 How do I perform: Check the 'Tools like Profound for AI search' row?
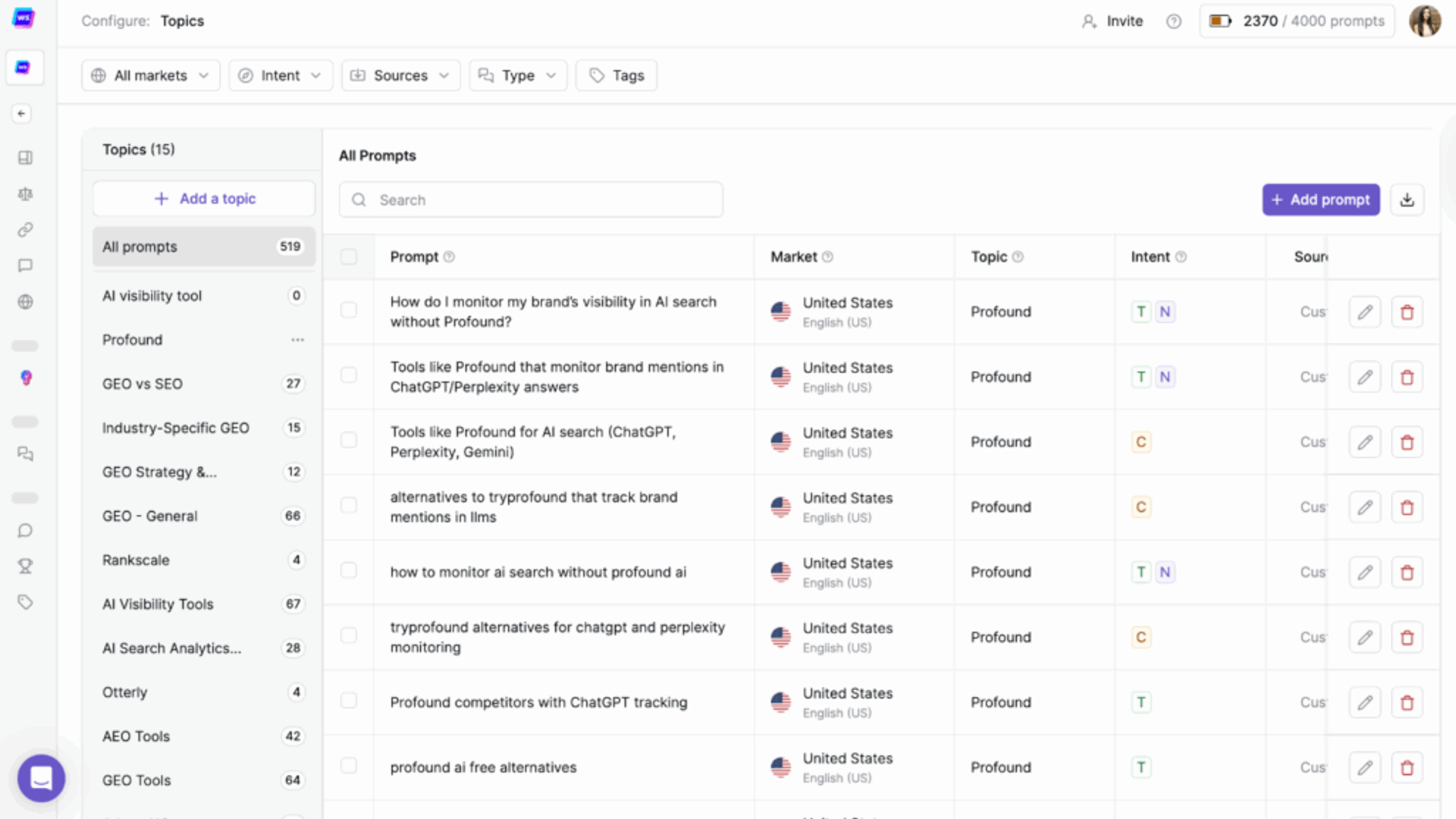[x=349, y=441]
